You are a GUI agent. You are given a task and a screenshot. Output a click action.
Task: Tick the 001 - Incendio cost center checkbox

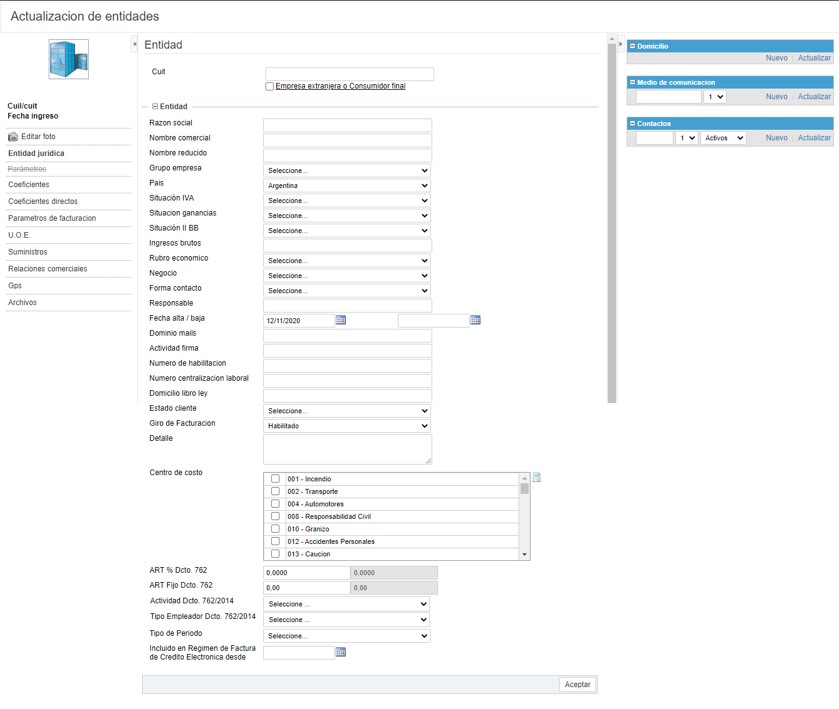click(x=275, y=479)
